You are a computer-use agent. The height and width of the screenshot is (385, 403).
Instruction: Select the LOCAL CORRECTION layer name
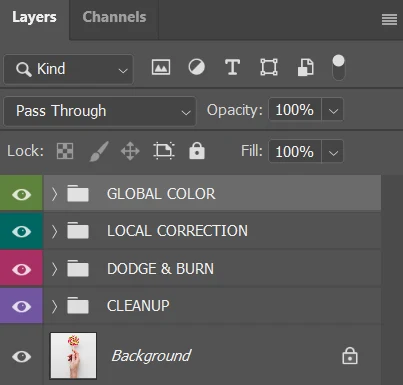(177, 231)
